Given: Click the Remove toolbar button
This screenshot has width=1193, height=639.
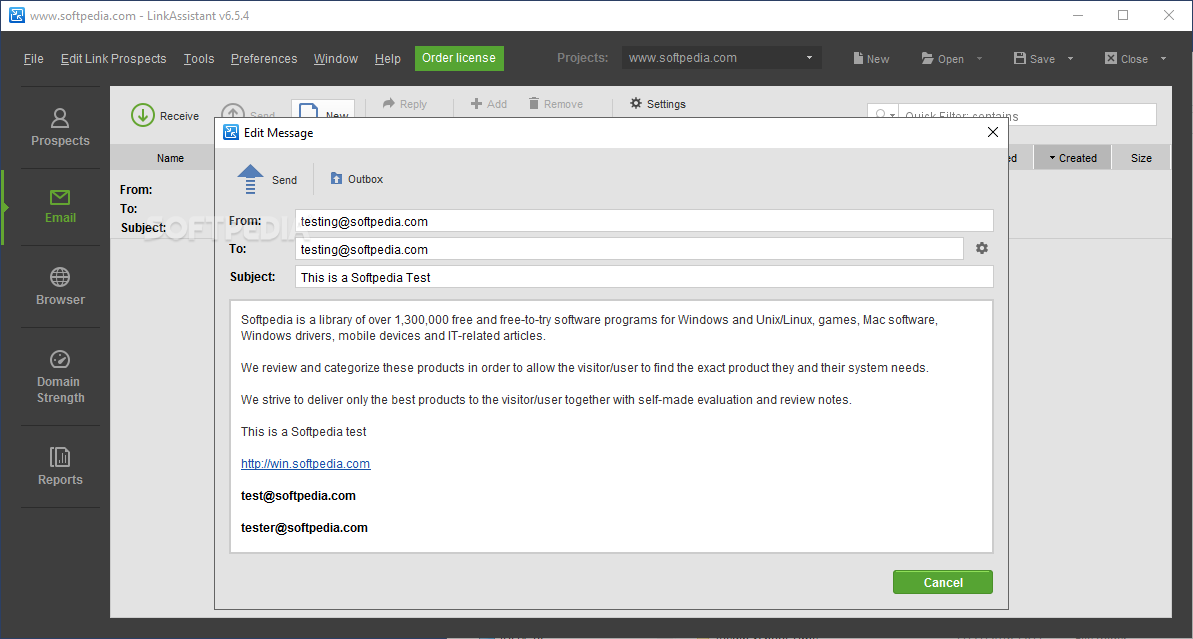Looking at the screenshot, I should 555,104.
